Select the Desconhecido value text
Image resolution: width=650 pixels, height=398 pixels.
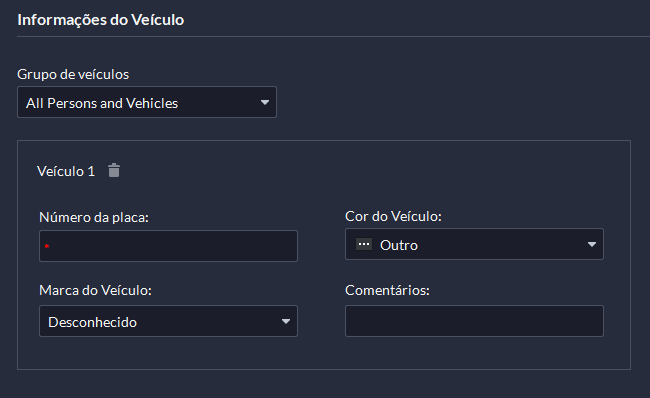(x=92, y=322)
